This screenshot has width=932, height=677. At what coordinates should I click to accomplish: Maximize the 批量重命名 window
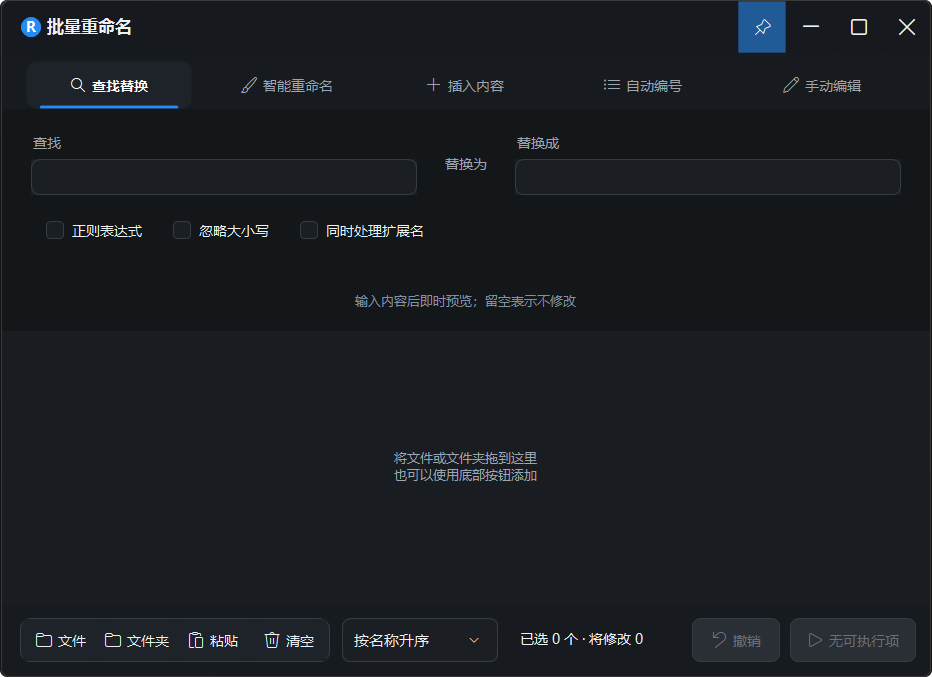[858, 27]
